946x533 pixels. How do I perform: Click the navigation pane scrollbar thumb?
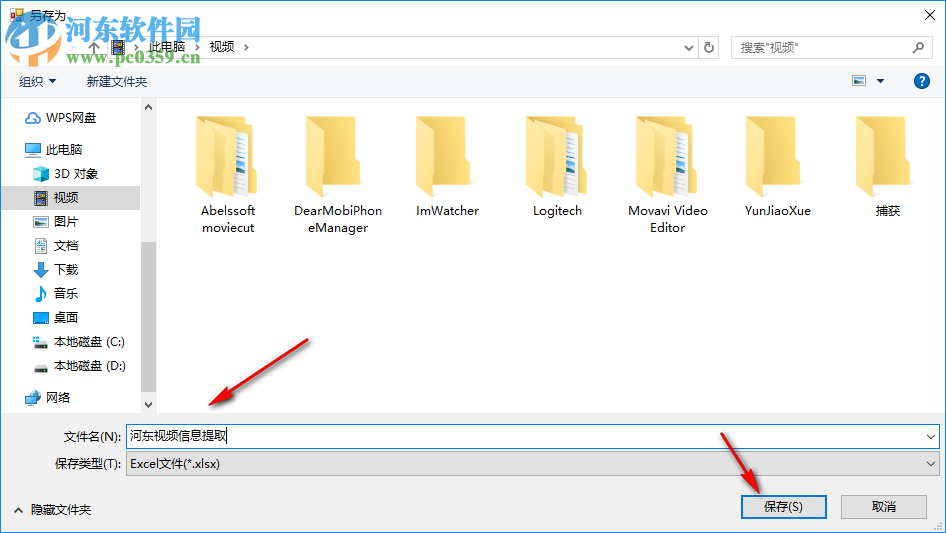tap(148, 317)
